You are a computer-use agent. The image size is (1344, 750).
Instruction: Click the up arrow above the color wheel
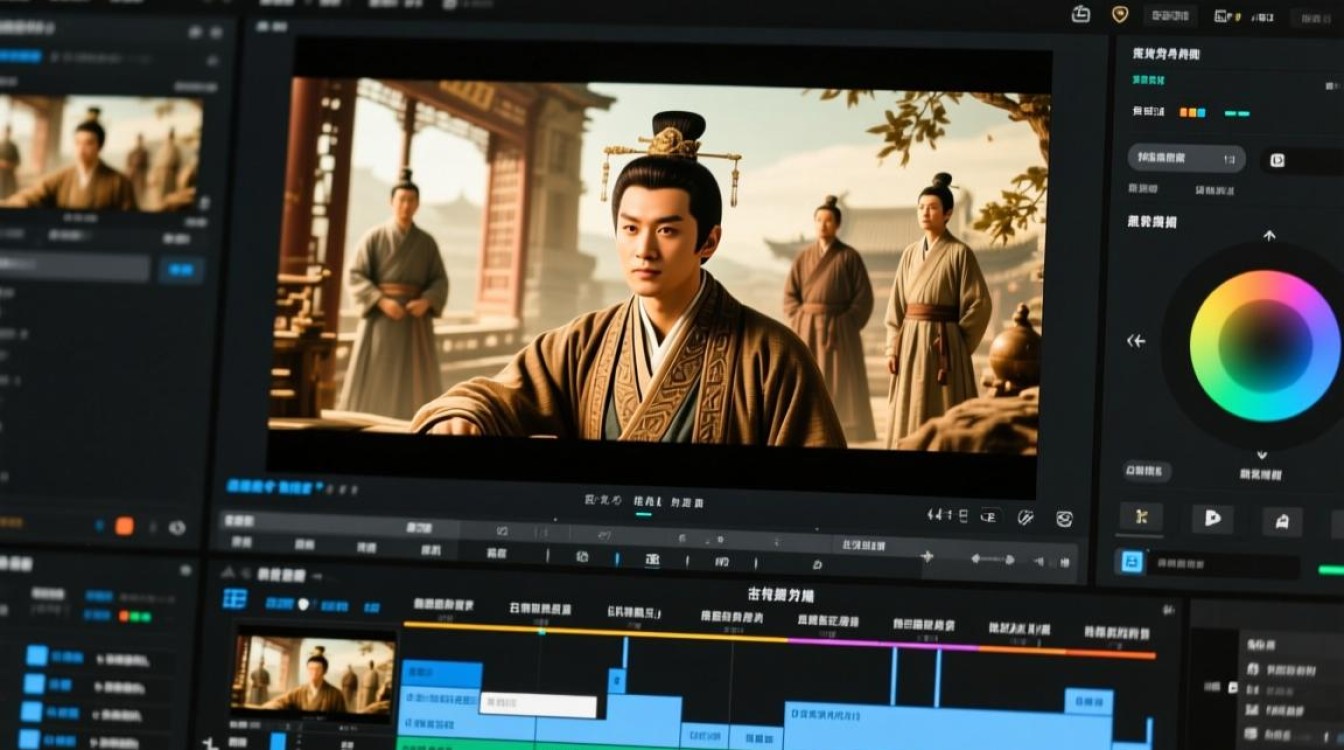(x=1269, y=236)
